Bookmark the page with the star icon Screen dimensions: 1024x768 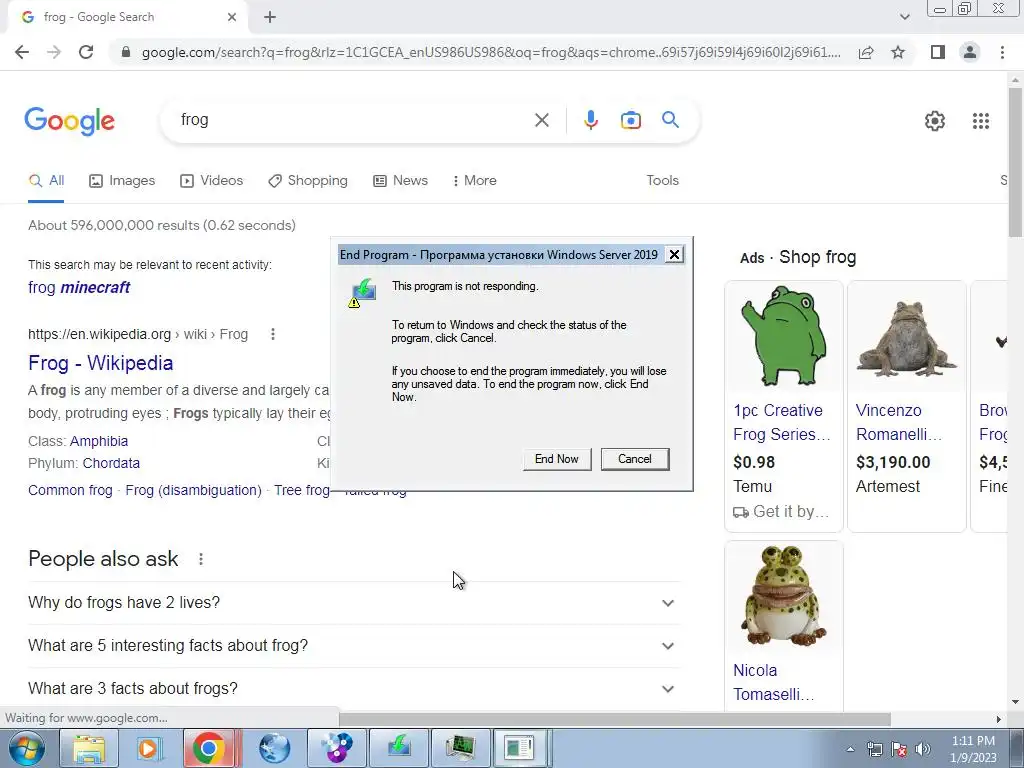click(898, 52)
